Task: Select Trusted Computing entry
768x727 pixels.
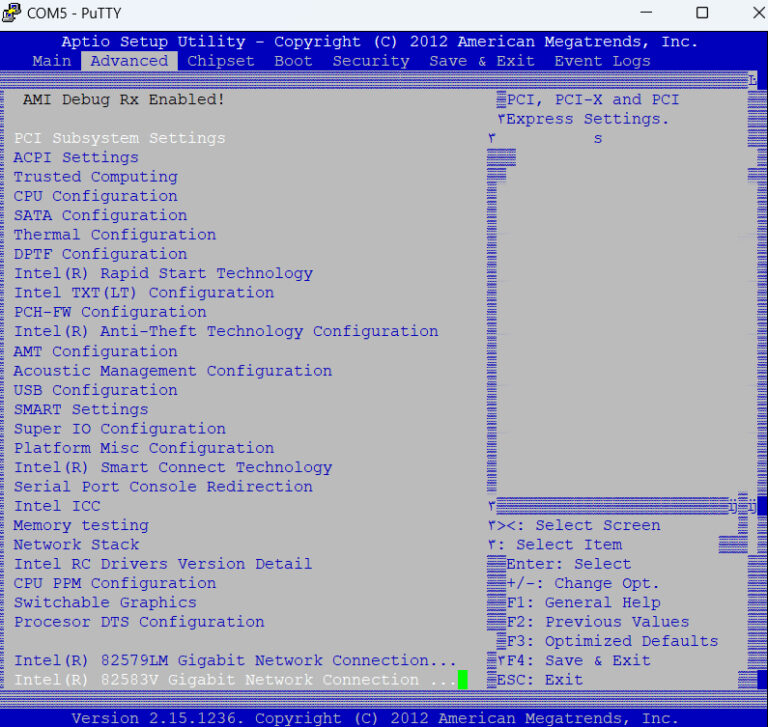Action: tap(96, 177)
